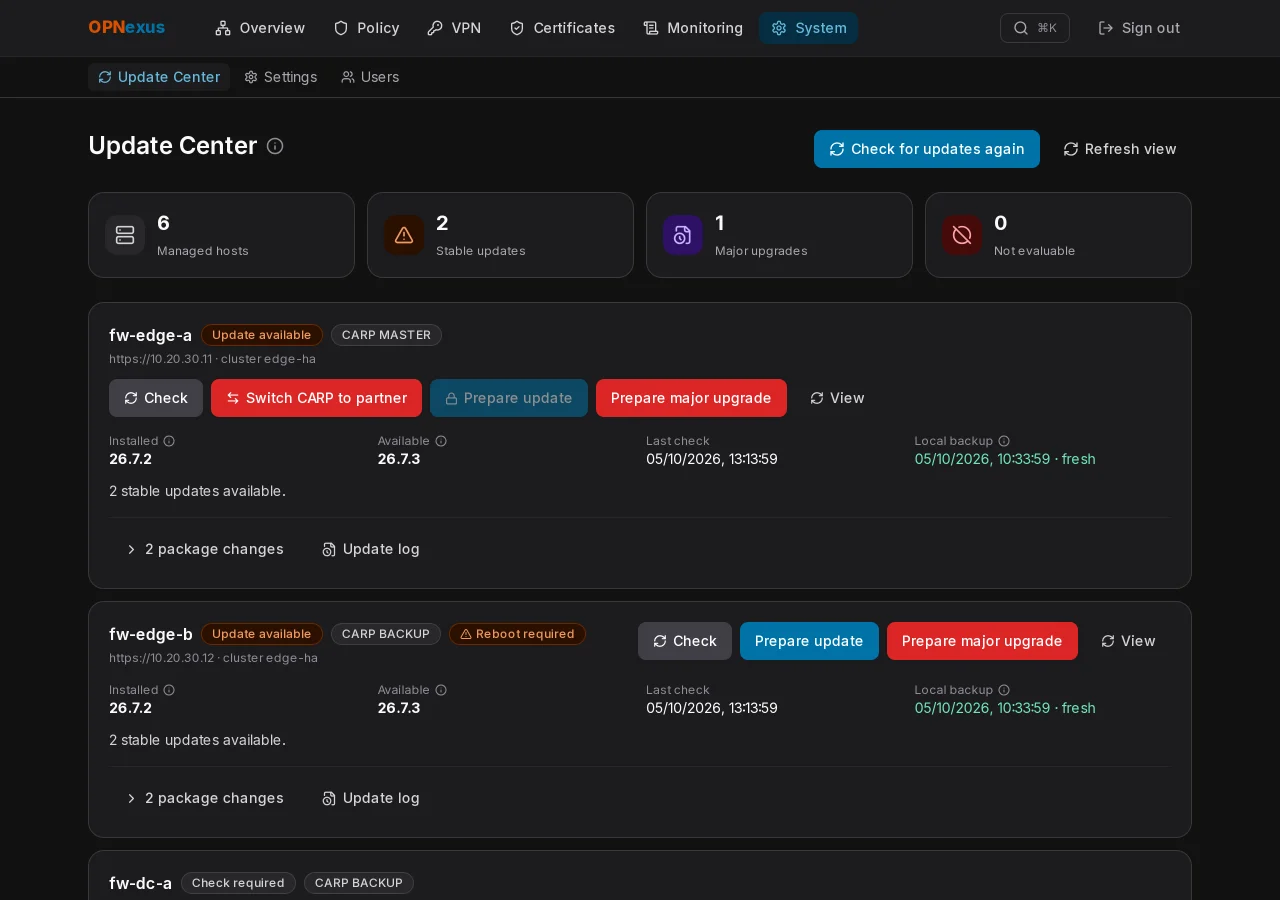Click the https://10.20.30.12 address text
The width and height of the screenshot is (1280, 900).
pos(162,658)
